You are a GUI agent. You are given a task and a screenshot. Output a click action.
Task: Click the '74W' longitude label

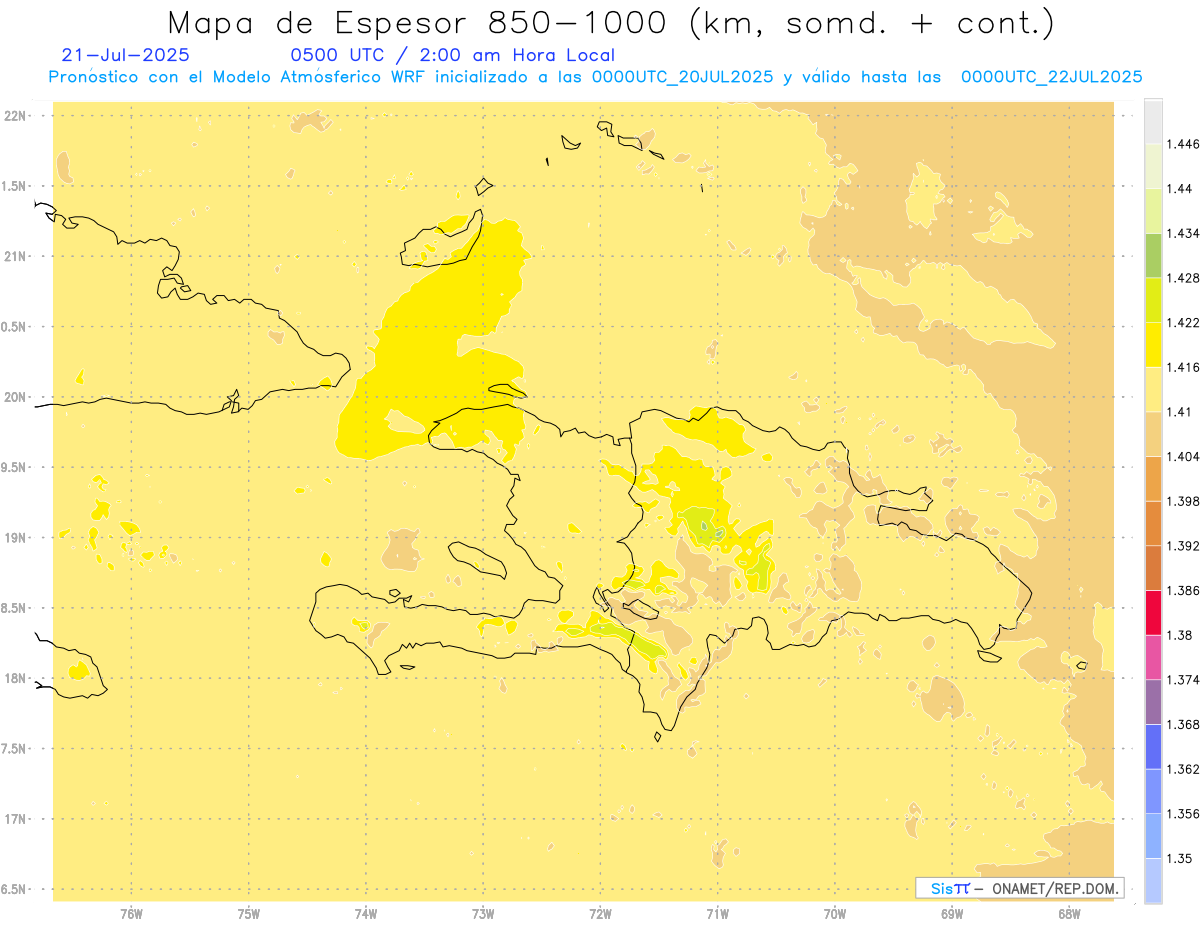(x=366, y=914)
